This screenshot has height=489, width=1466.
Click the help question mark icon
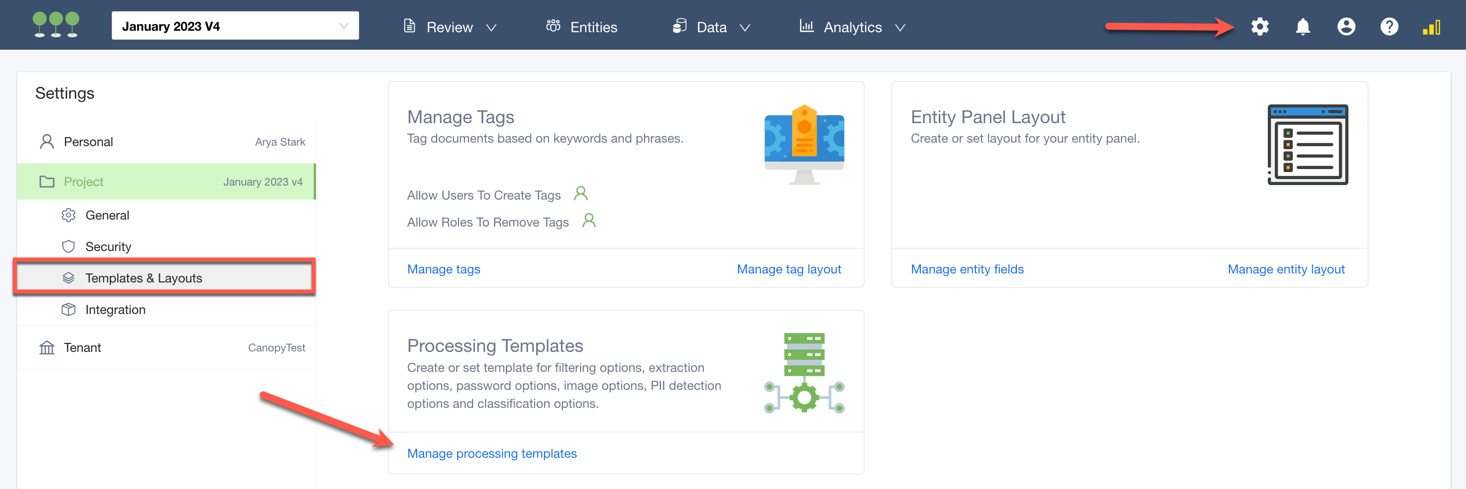[1389, 27]
